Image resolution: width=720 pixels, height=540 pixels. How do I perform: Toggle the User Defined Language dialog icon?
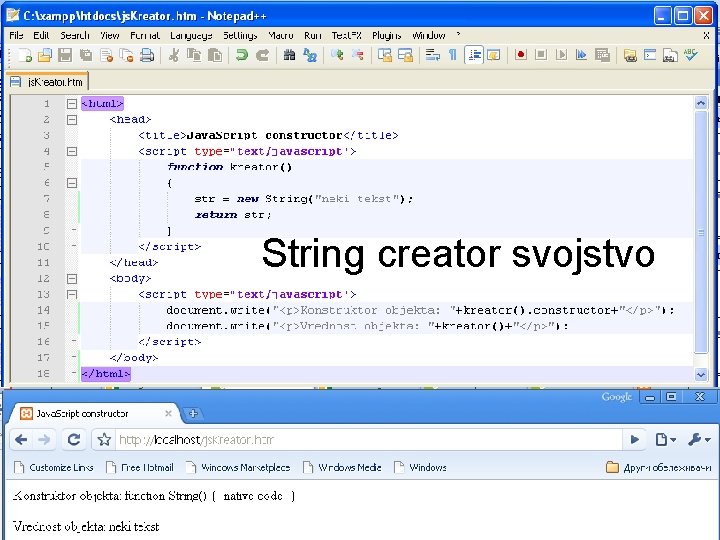click(x=494, y=55)
